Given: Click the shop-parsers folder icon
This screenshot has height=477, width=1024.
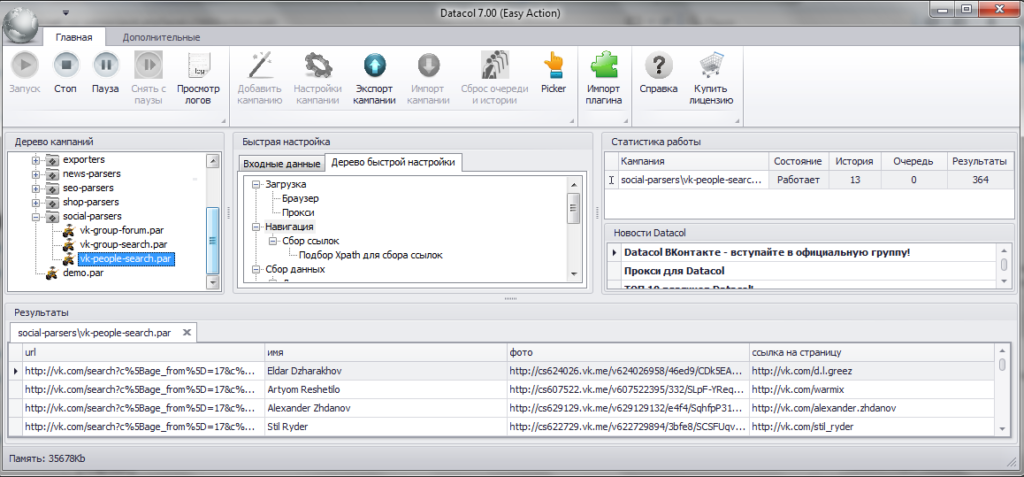Looking at the screenshot, I should [x=52, y=202].
